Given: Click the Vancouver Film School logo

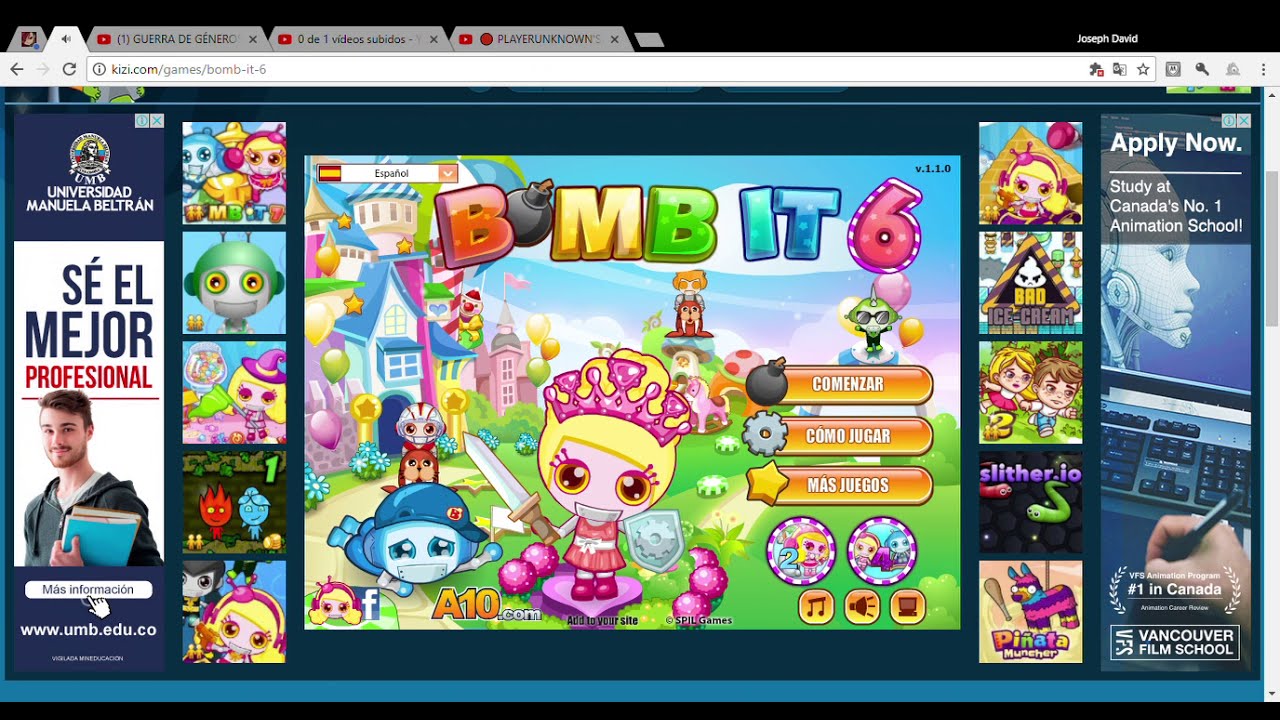Looking at the screenshot, I should [1175, 642].
